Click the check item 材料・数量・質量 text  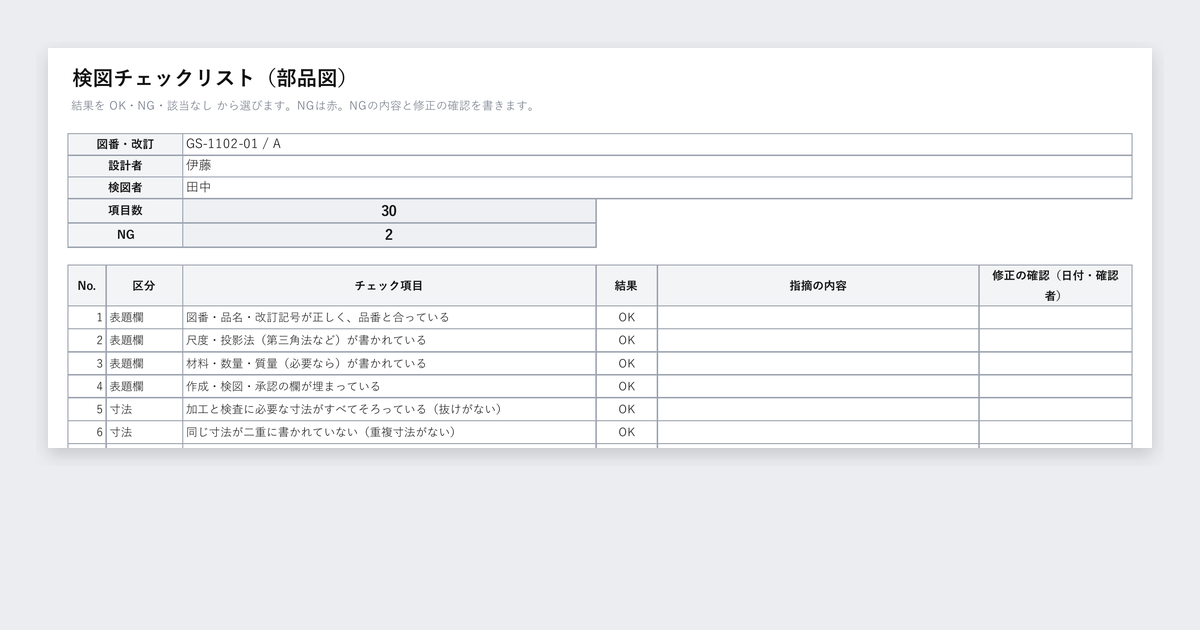[x=306, y=363]
